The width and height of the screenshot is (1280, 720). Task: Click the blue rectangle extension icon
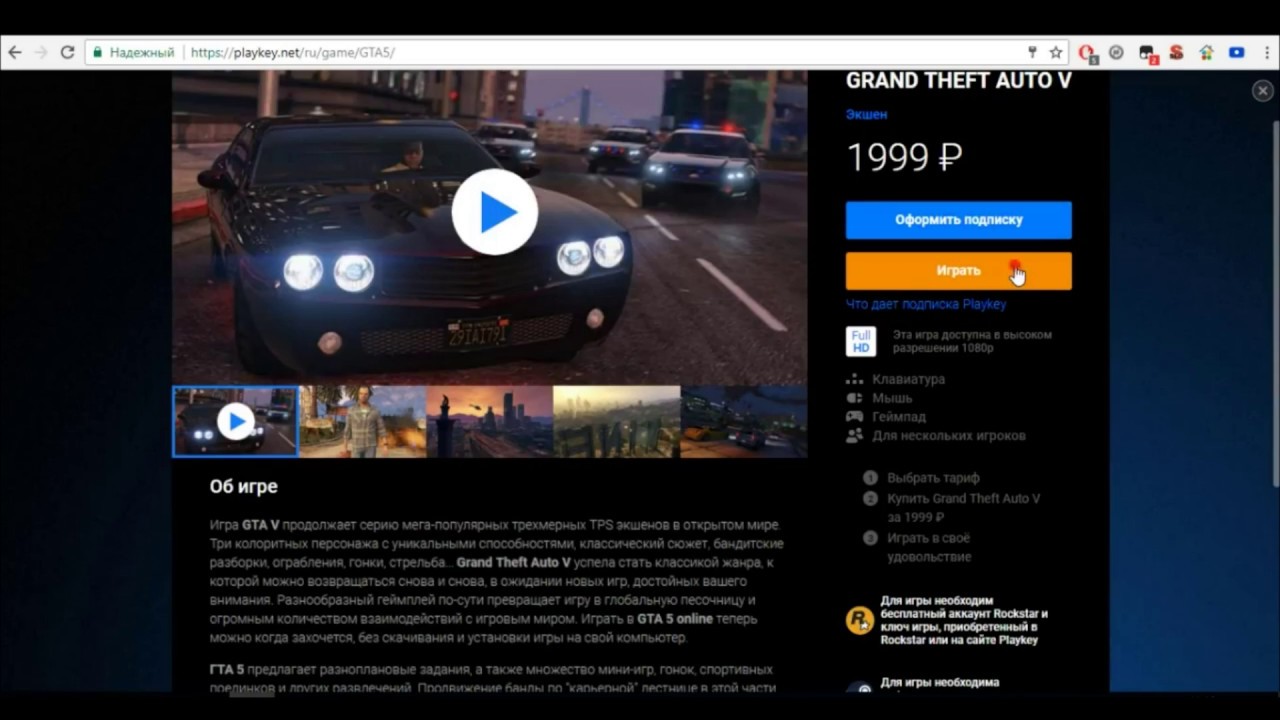(1237, 52)
